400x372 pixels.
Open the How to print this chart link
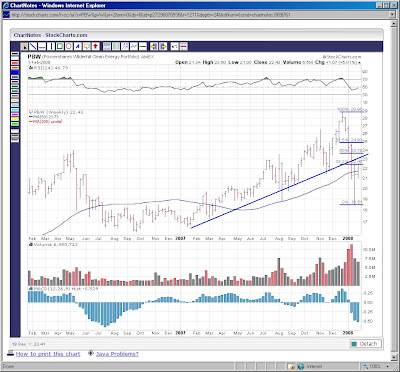[48, 354]
